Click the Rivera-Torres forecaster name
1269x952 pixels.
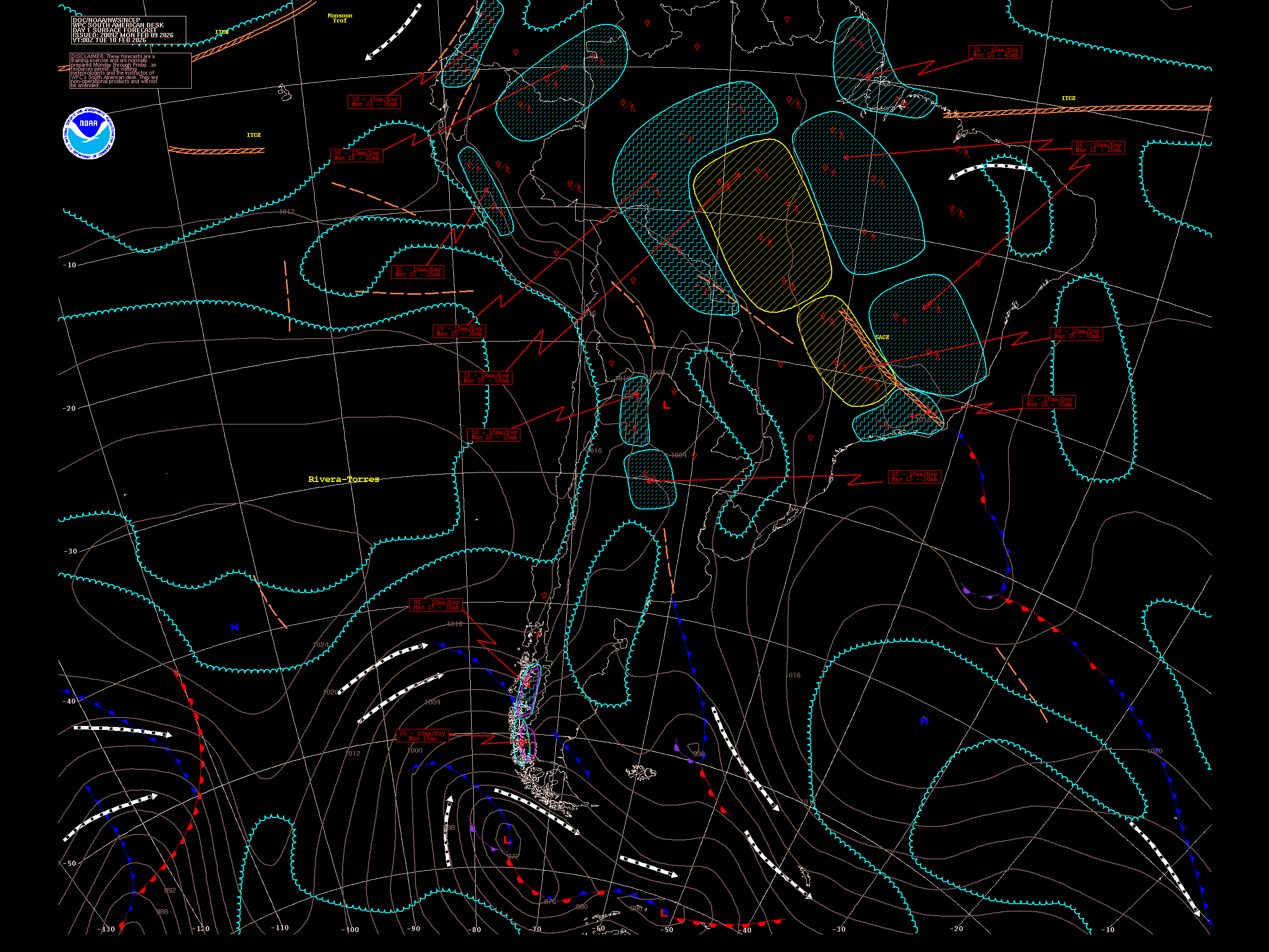(344, 479)
